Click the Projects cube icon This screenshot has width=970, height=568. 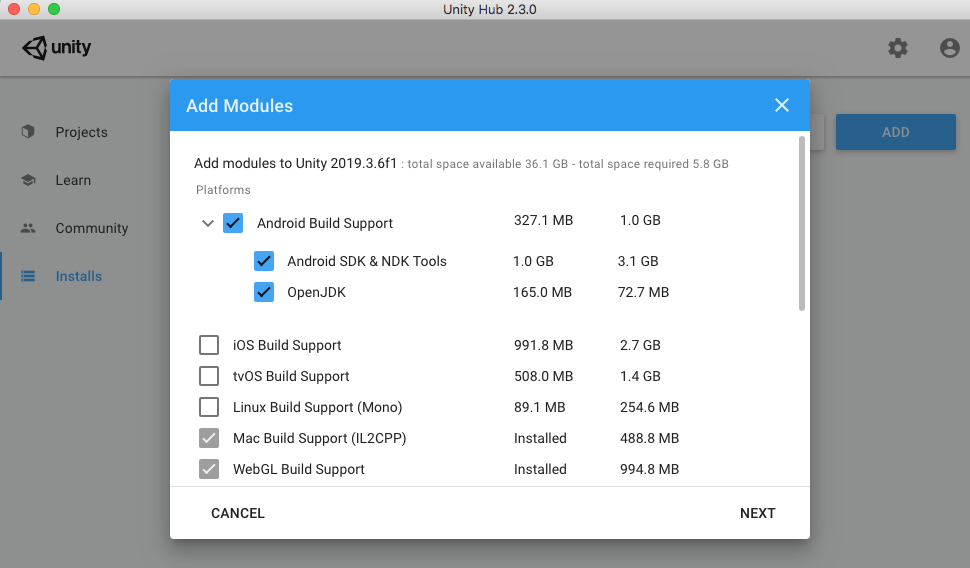coord(28,132)
